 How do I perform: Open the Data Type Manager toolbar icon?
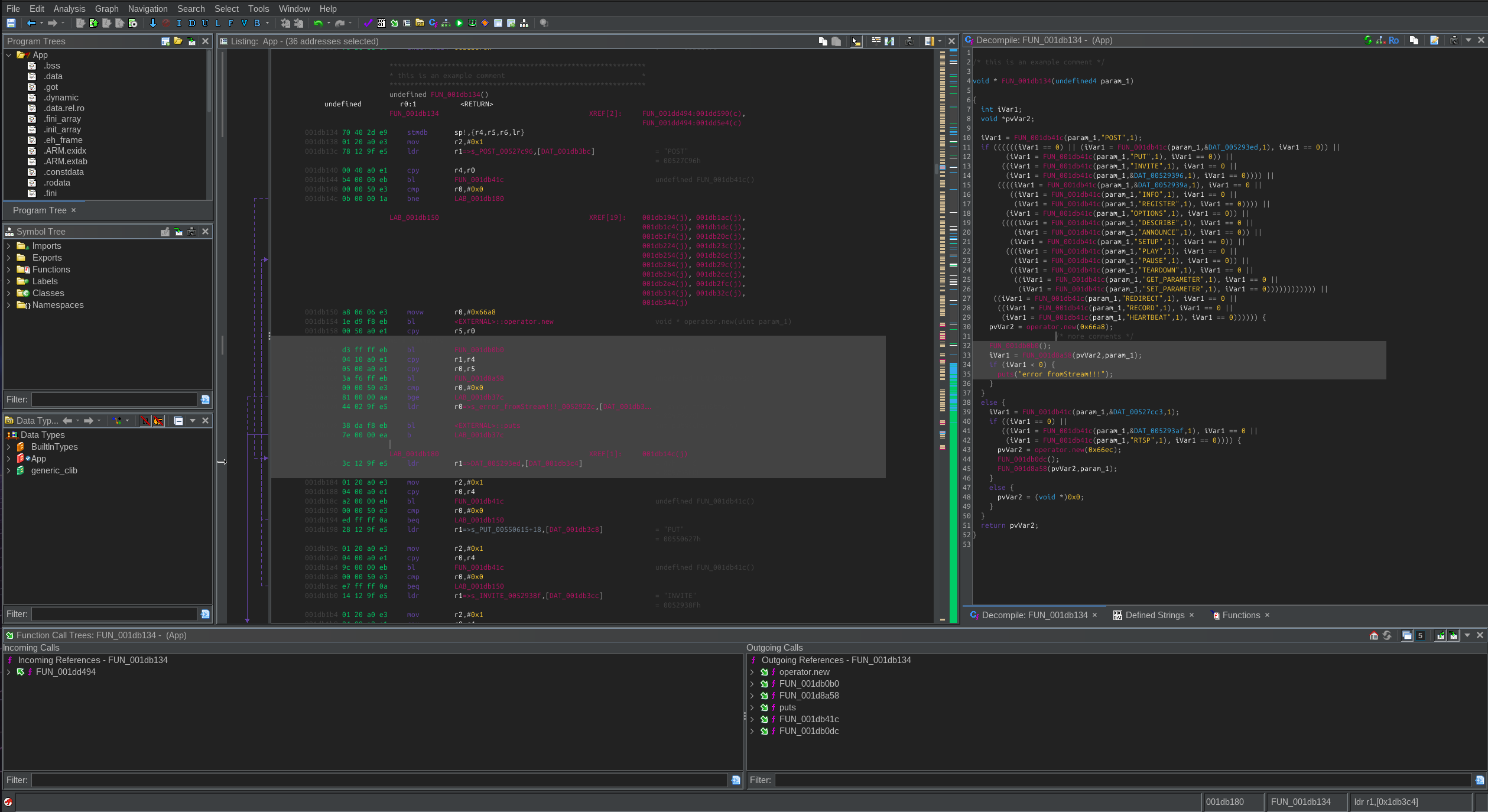click(x=420, y=23)
